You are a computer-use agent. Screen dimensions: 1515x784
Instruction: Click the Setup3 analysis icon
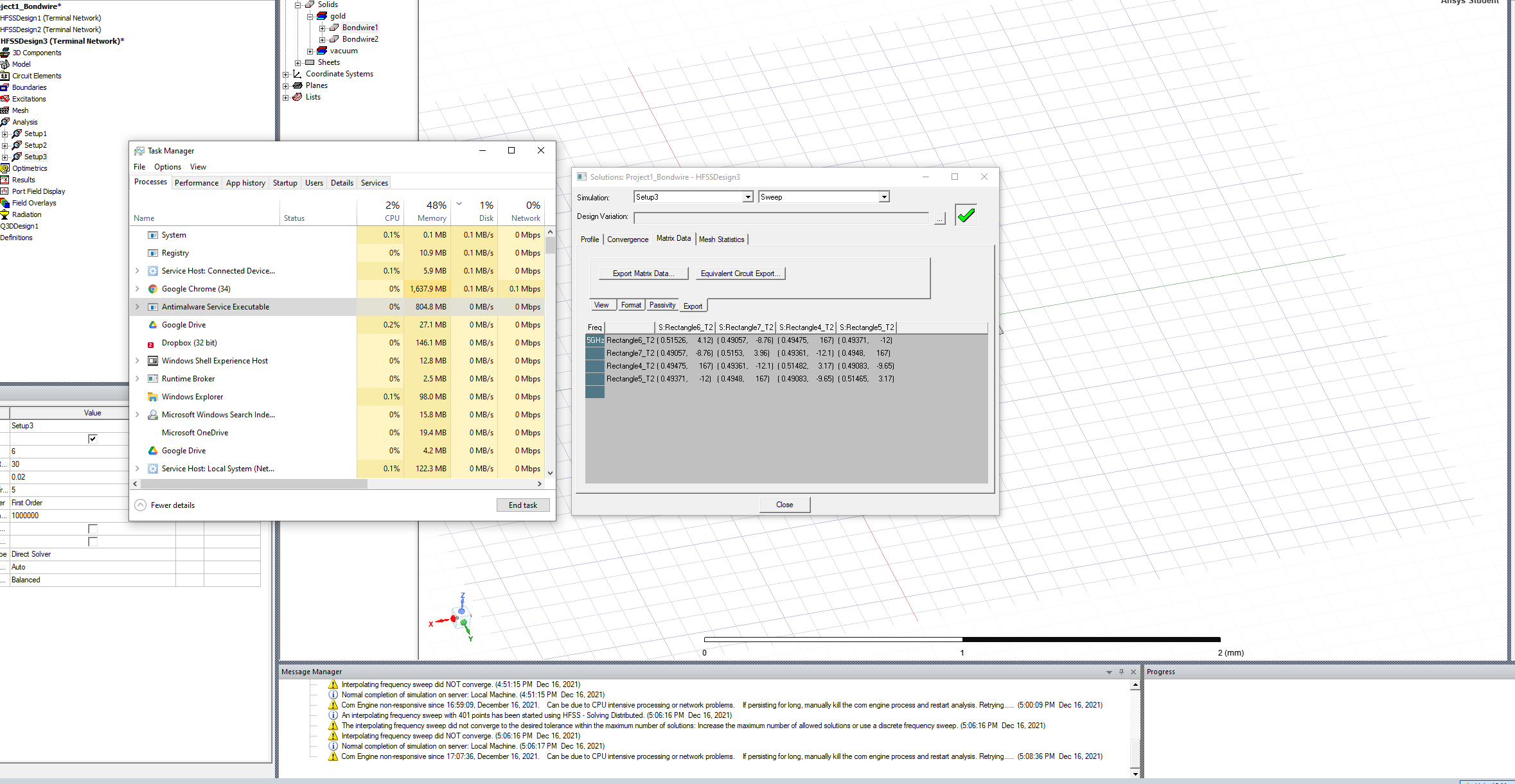(x=17, y=157)
